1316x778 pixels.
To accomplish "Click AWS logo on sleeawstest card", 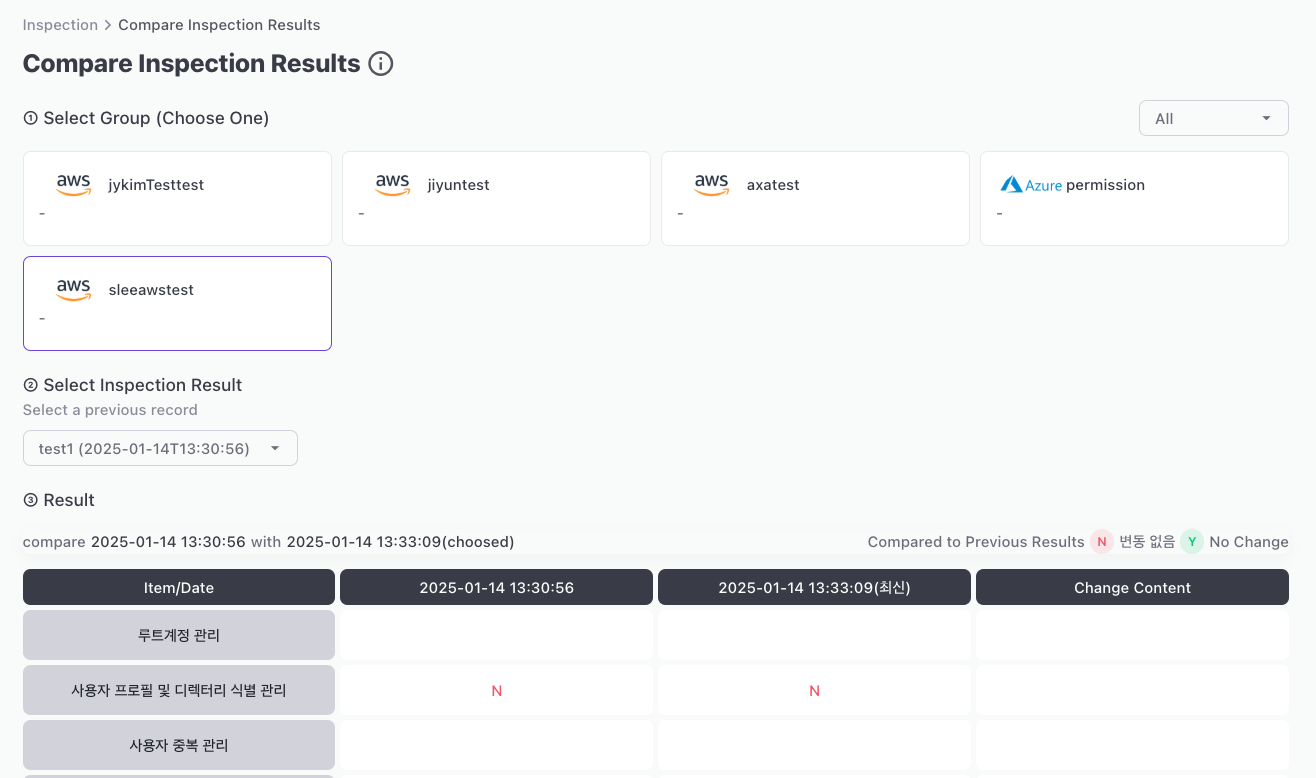I will click(74, 289).
